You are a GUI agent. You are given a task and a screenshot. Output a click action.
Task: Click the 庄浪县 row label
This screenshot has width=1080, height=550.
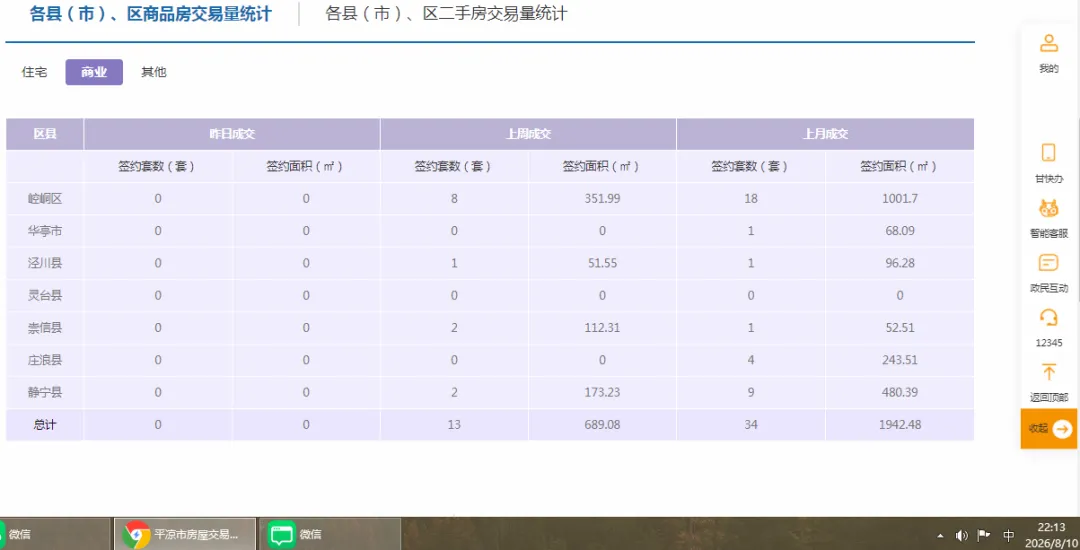point(45,360)
